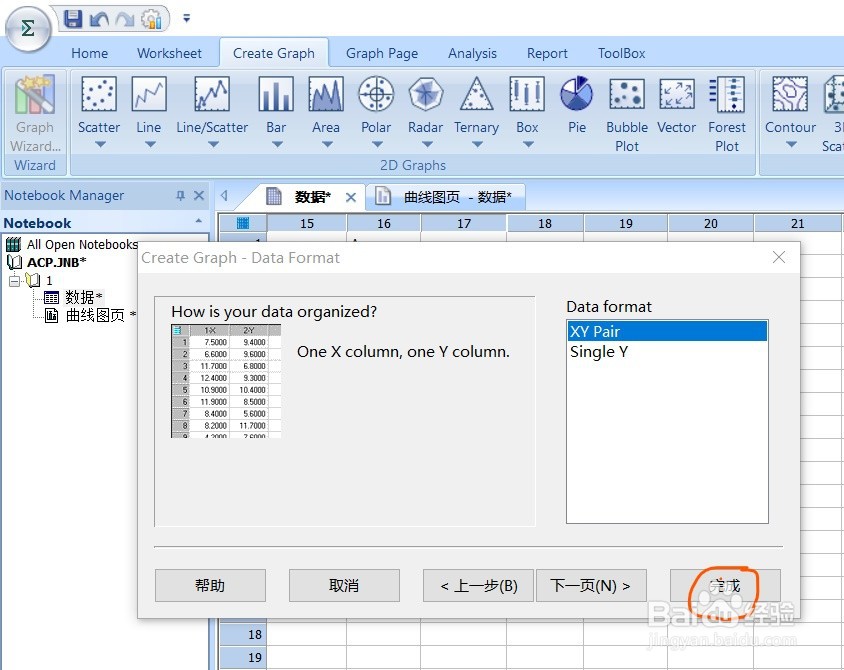Select Single Y data format
The height and width of the screenshot is (670, 844).
597,352
